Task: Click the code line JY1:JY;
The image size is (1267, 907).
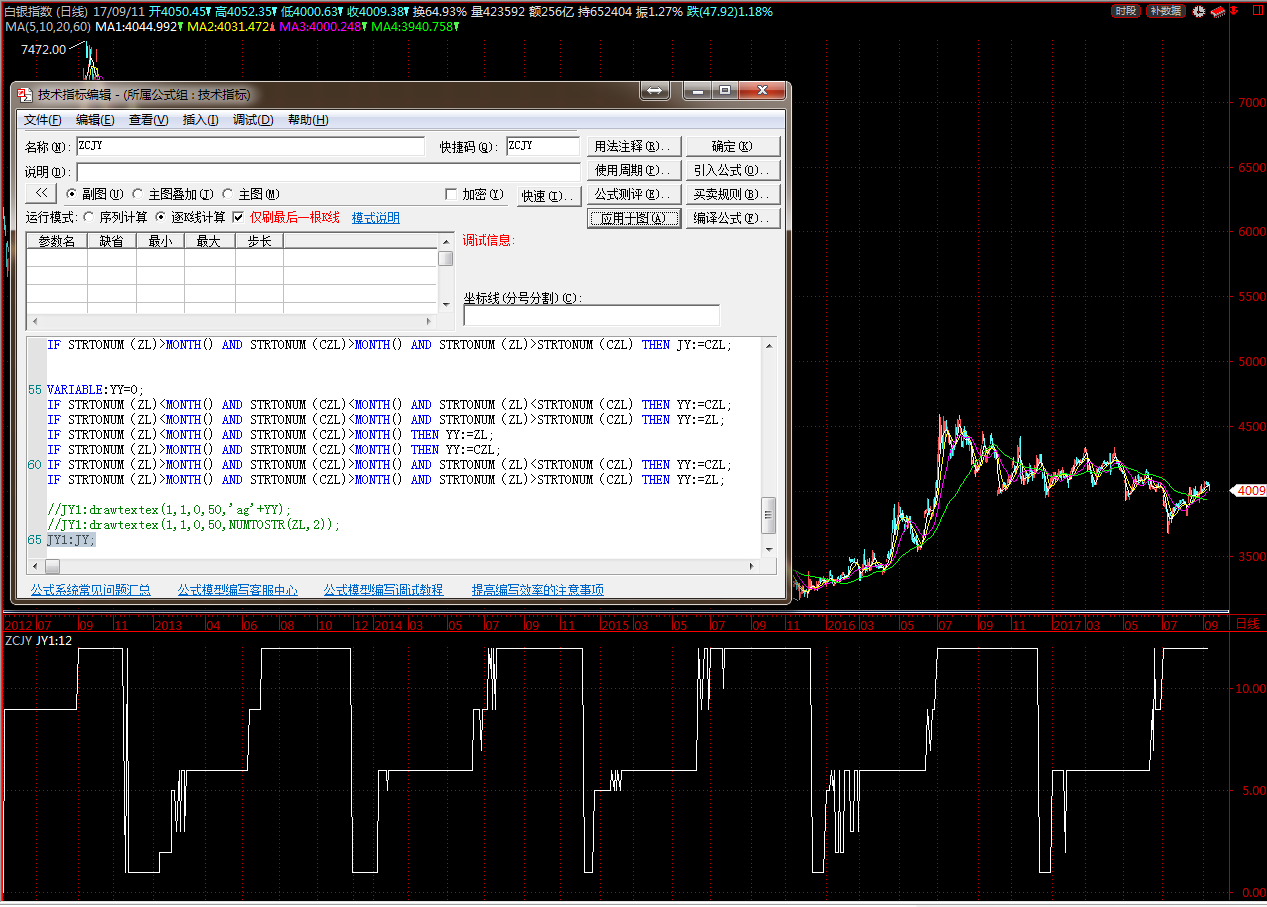Action: [x=71, y=539]
